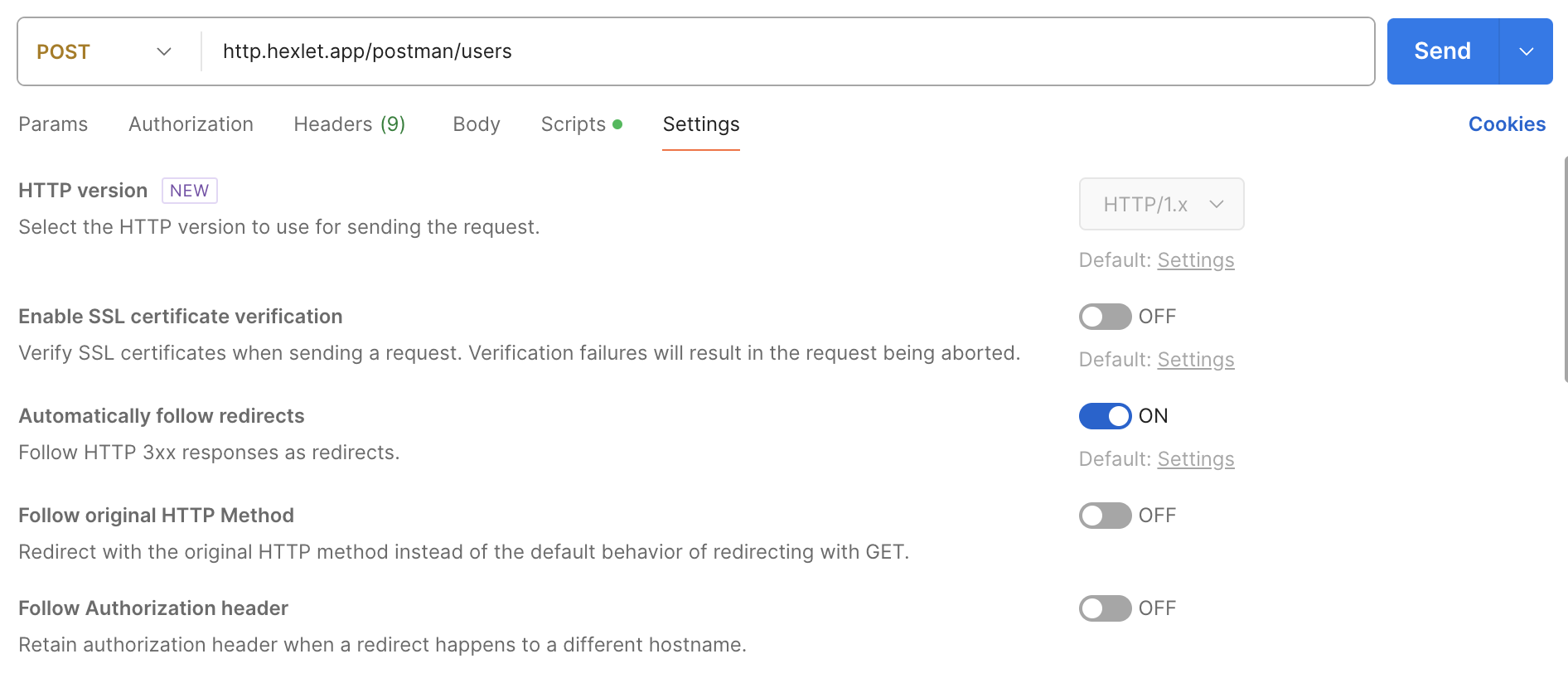1568x683 pixels.
Task: Select the Body tab
Action: click(x=477, y=124)
